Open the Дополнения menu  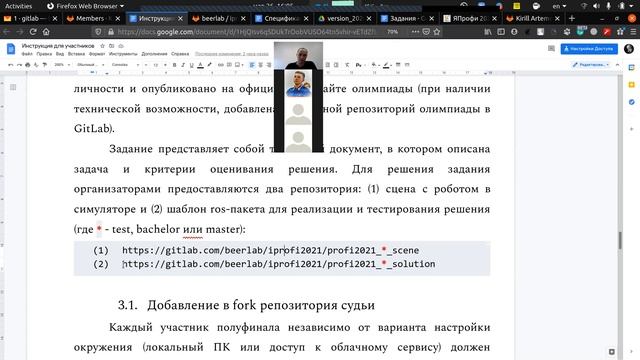coord(154,54)
